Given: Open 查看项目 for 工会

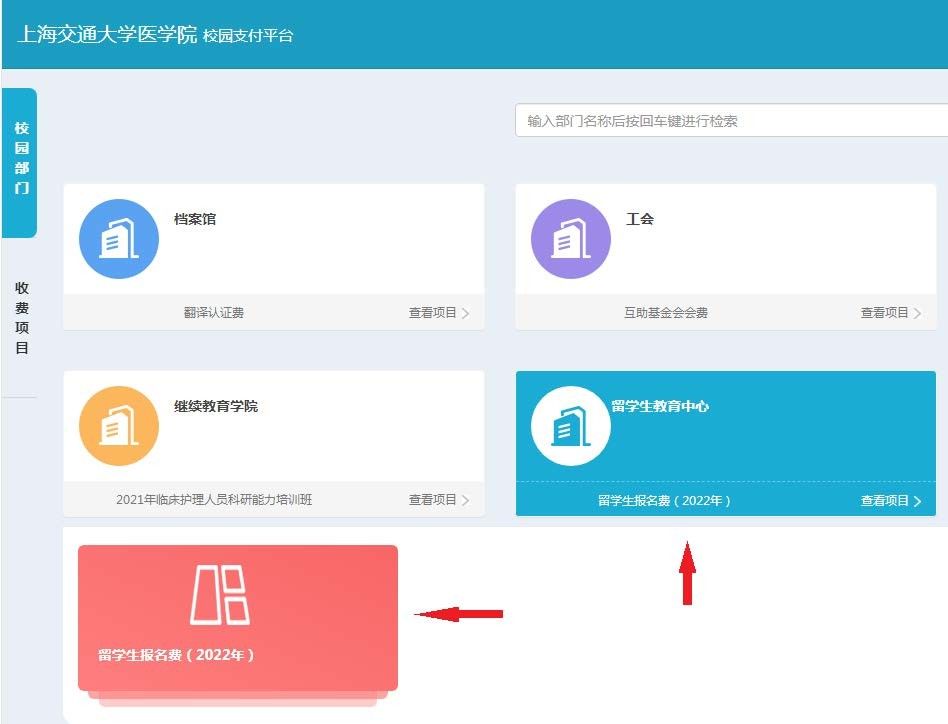Looking at the screenshot, I should coord(890,313).
